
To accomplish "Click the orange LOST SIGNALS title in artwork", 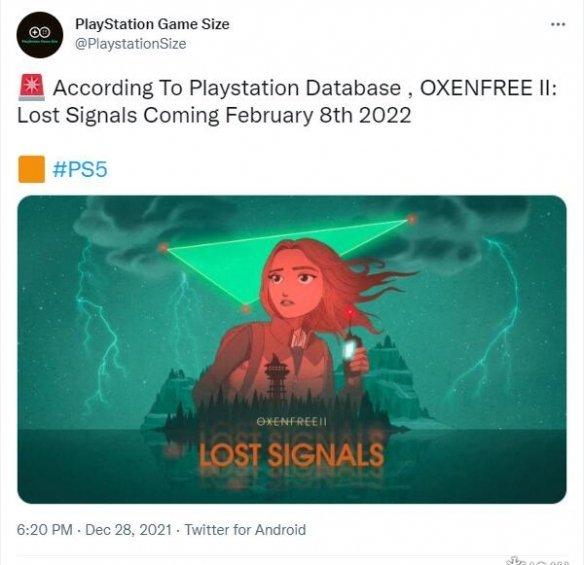I will point(291,455).
